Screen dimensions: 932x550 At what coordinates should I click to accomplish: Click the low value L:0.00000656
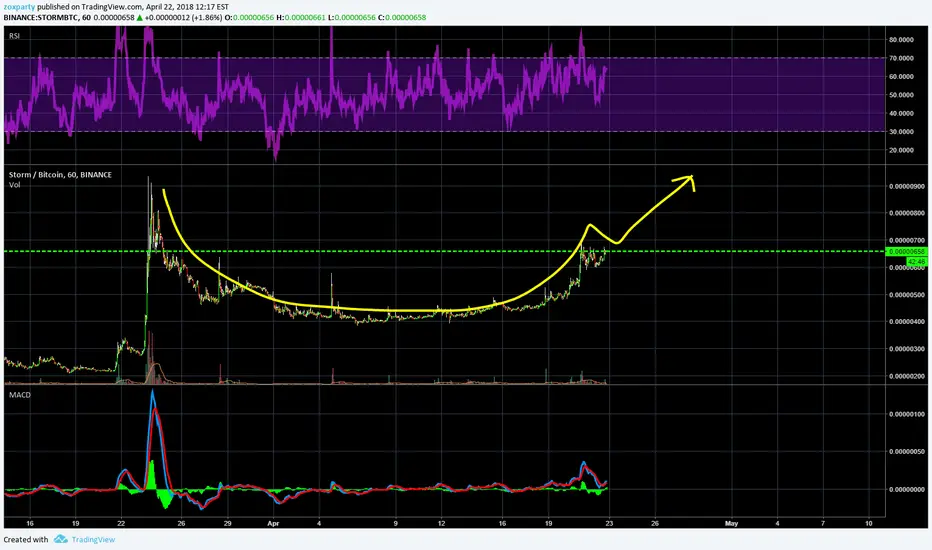point(351,18)
